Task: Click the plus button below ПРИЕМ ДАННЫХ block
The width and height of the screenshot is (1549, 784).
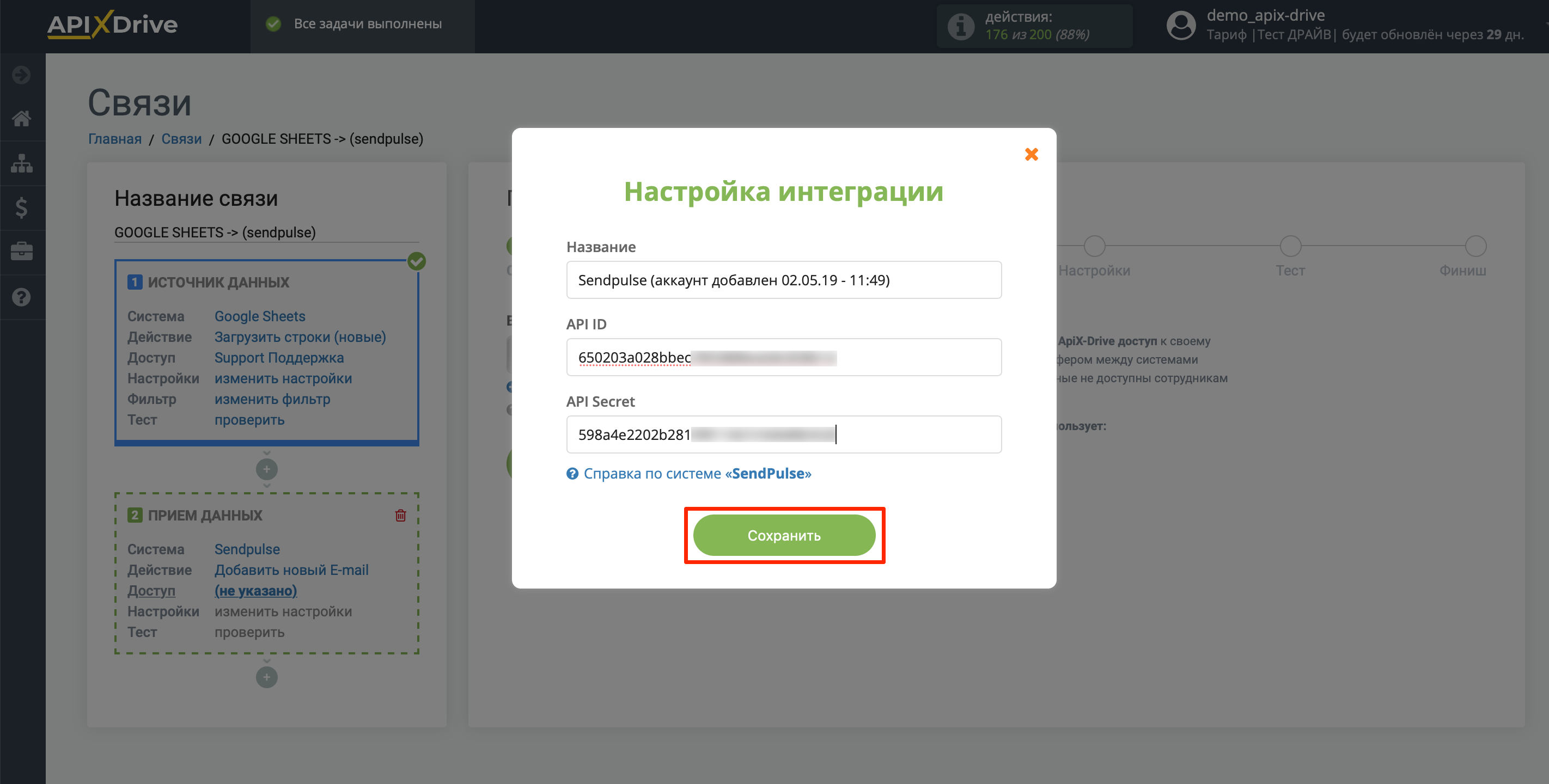Action: 266,677
